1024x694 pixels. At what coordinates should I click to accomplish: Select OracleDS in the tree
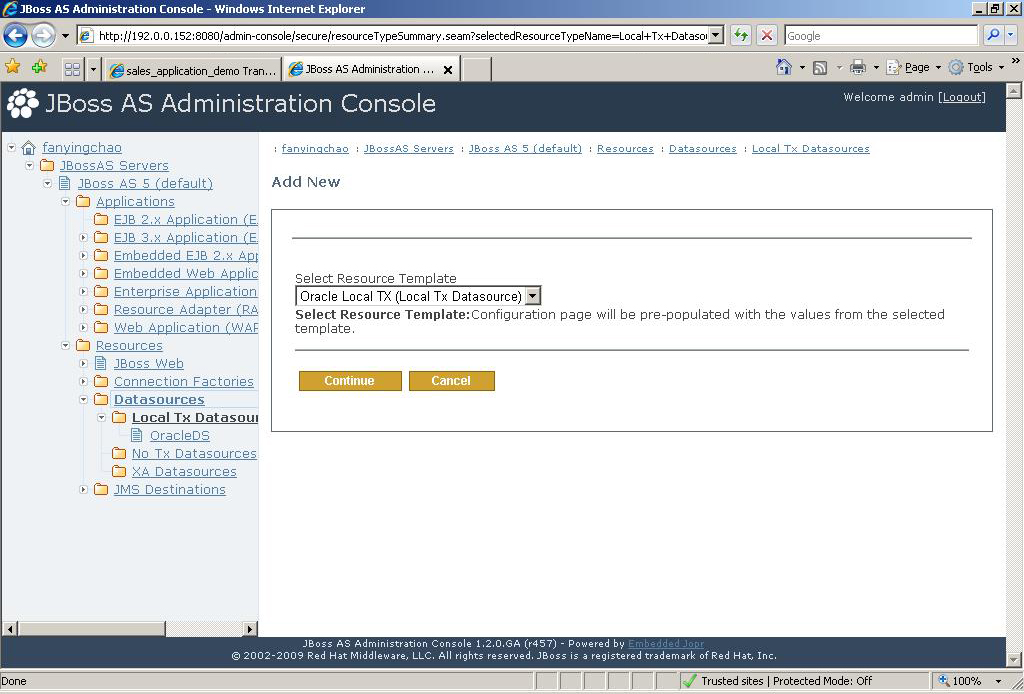pyautogui.click(x=180, y=435)
